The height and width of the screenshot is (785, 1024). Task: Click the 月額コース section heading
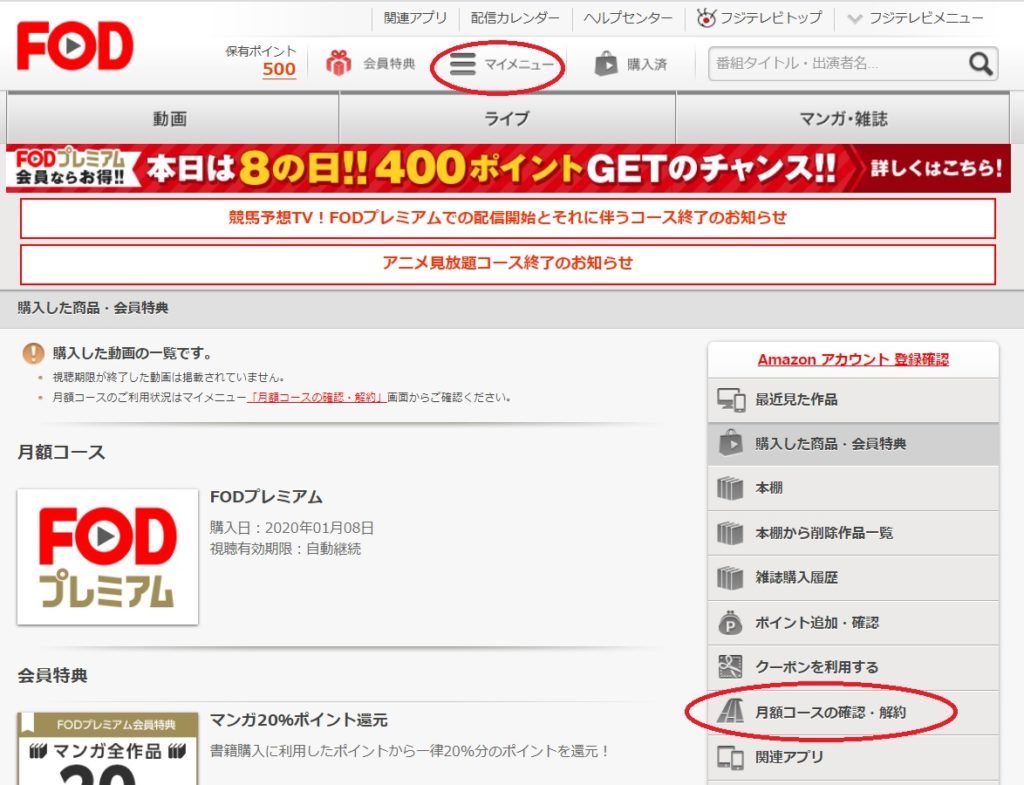pyautogui.click(x=61, y=452)
